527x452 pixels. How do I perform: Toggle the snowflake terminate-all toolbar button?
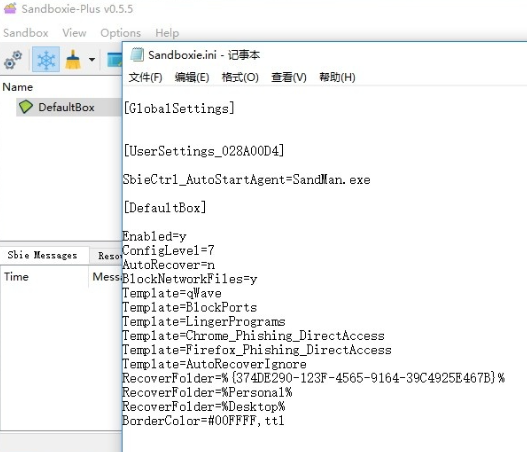tap(46, 59)
